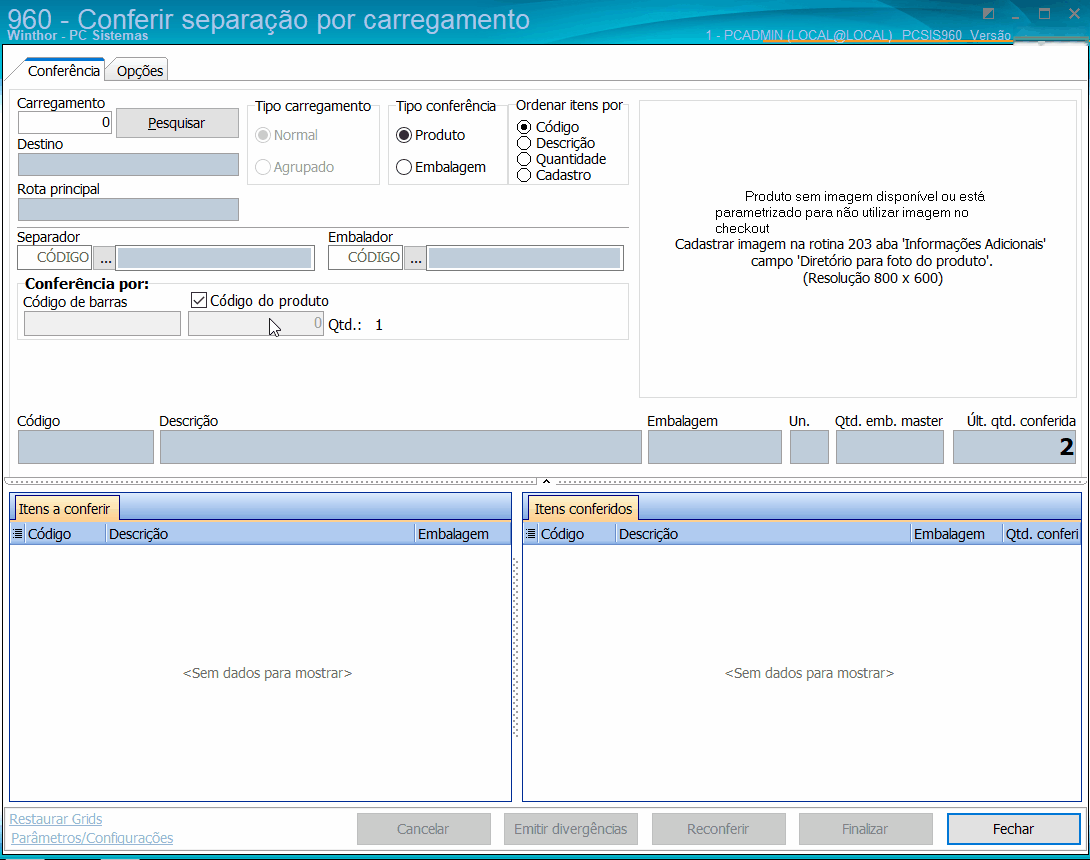Sort Itens a conferir by Código column
The height and width of the screenshot is (860, 1090).
point(65,534)
